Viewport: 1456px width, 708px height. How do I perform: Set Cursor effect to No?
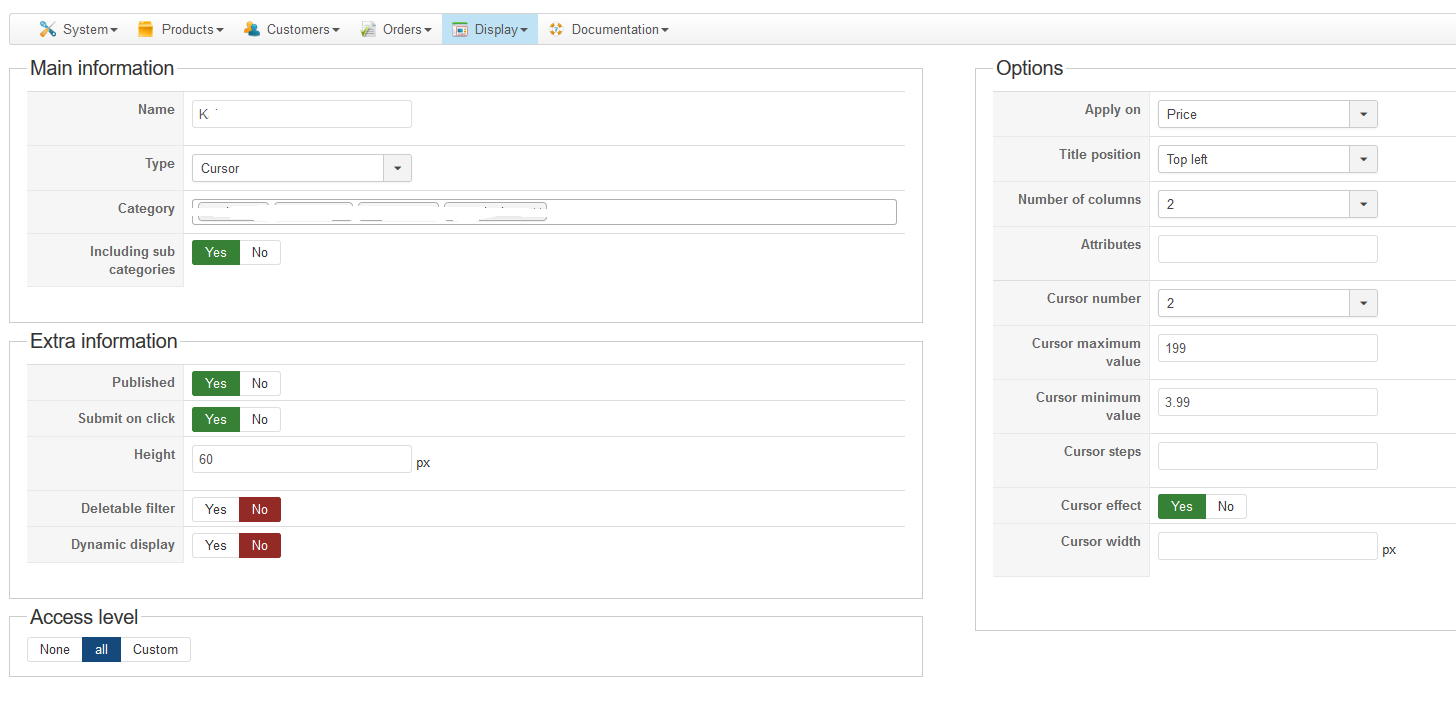(1226, 506)
